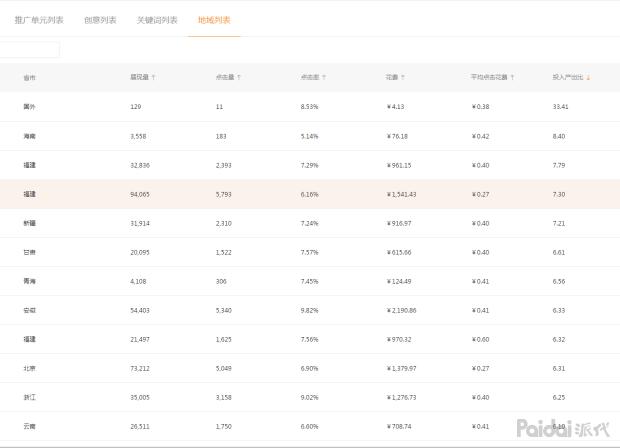Click the impressions value 31,914

coord(140,223)
